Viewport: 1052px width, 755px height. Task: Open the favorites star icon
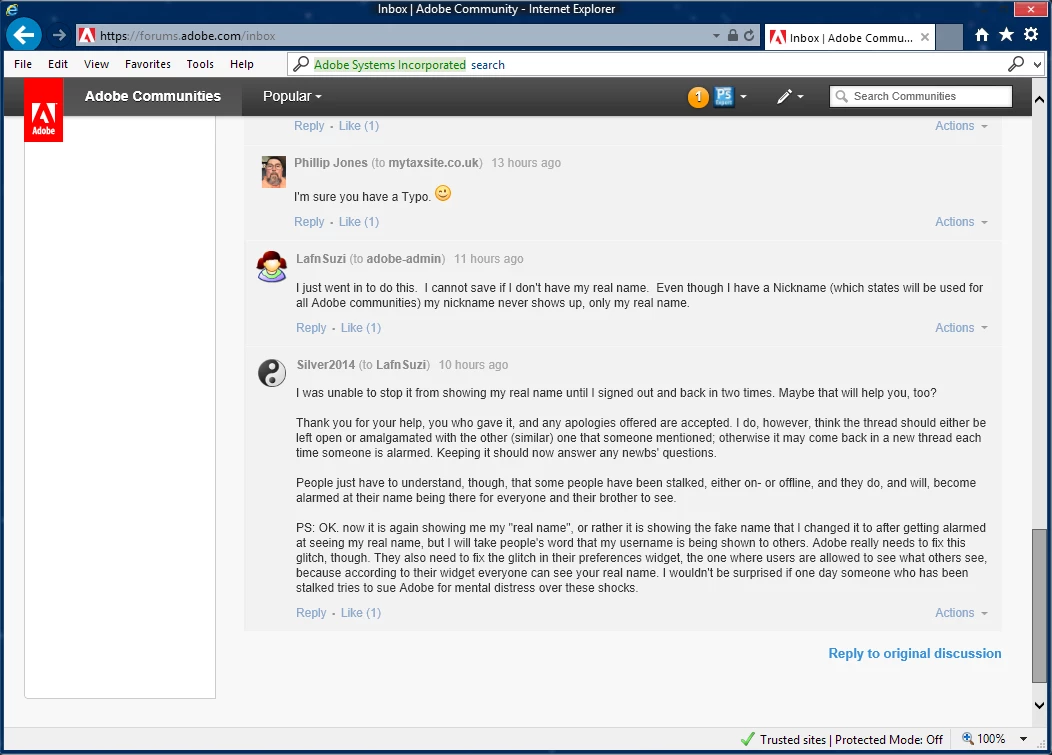[1006, 35]
